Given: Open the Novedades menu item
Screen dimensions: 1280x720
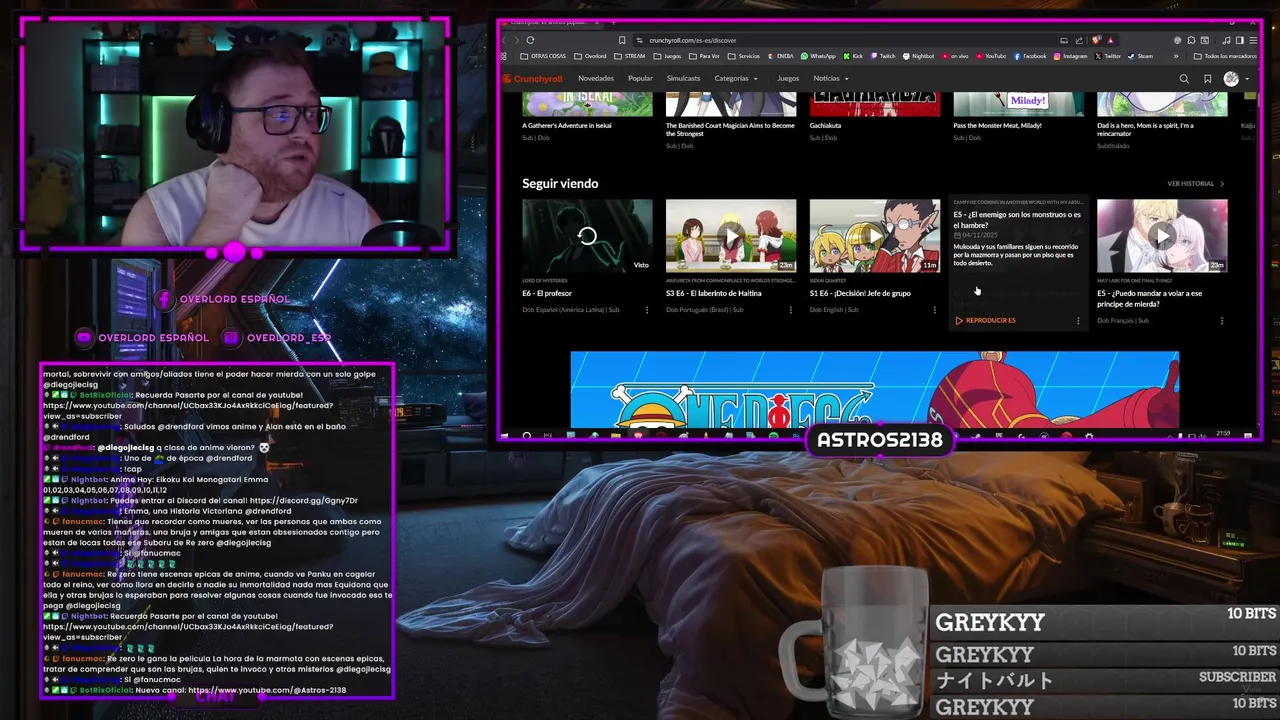Looking at the screenshot, I should [596, 78].
